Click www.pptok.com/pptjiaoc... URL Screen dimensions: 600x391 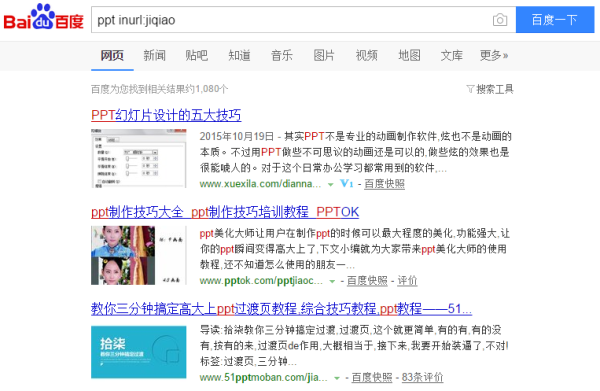pyautogui.click(x=261, y=281)
